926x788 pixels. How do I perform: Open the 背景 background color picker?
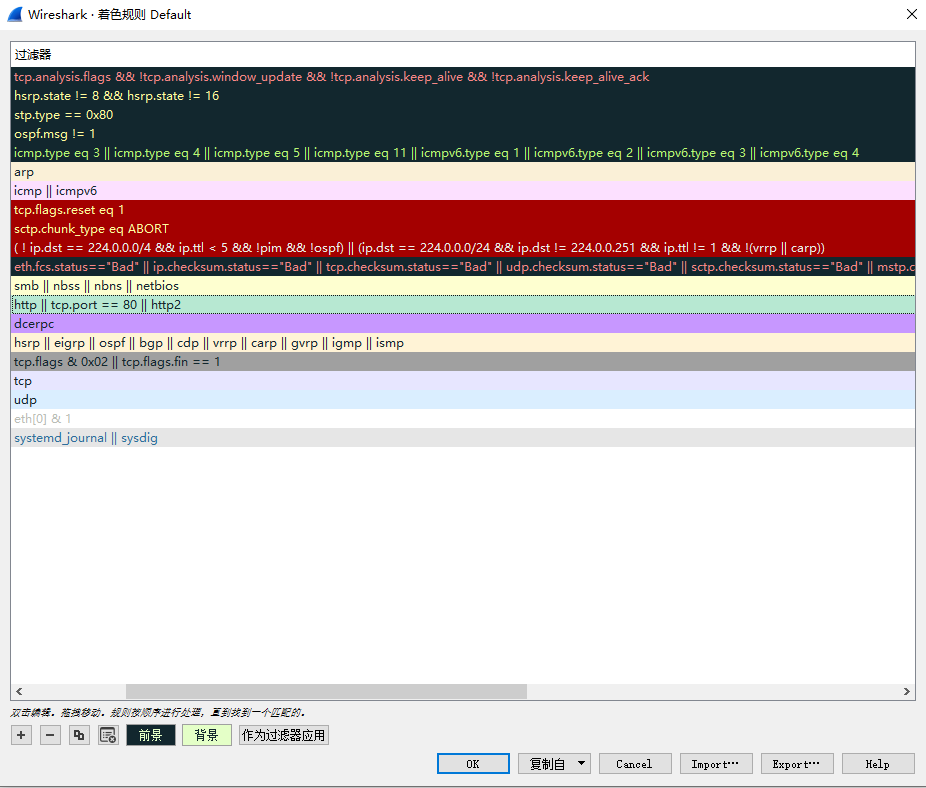click(207, 735)
